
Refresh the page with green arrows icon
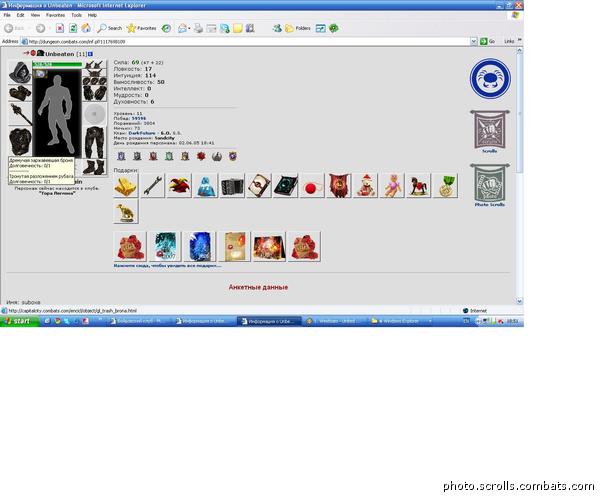pyautogui.click(x=73, y=28)
